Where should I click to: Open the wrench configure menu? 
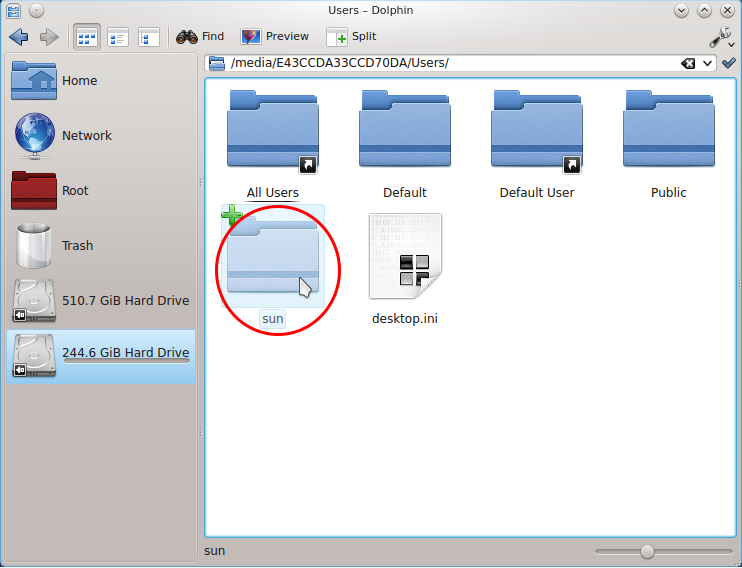coord(722,37)
